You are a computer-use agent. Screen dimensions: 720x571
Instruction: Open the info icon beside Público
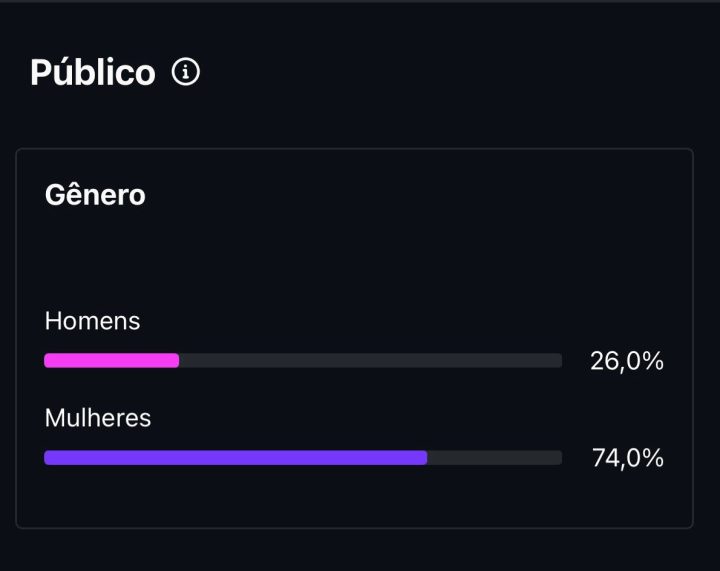point(186,72)
